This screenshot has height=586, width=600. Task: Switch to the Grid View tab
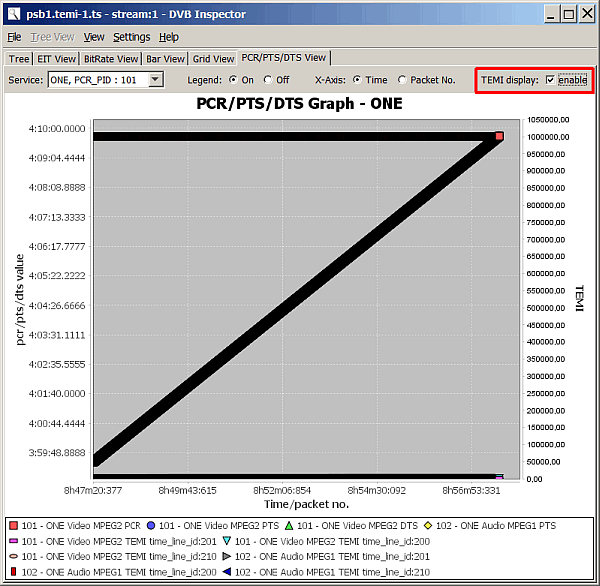214,59
